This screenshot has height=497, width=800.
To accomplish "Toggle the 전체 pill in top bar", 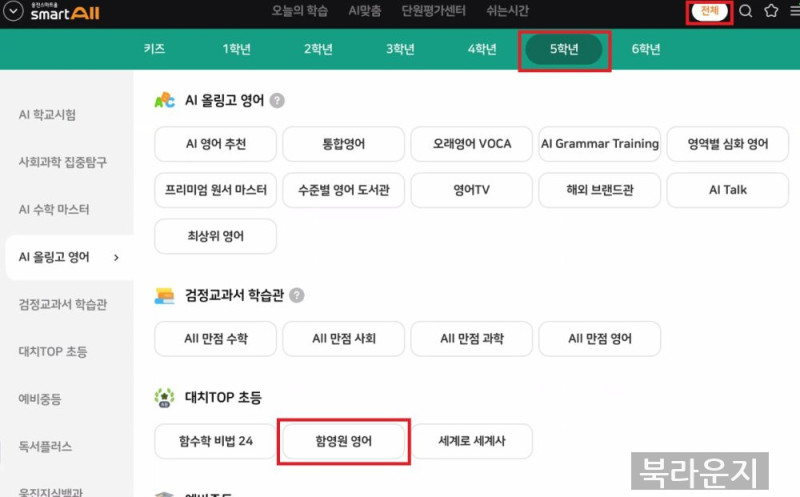I will [x=709, y=12].
